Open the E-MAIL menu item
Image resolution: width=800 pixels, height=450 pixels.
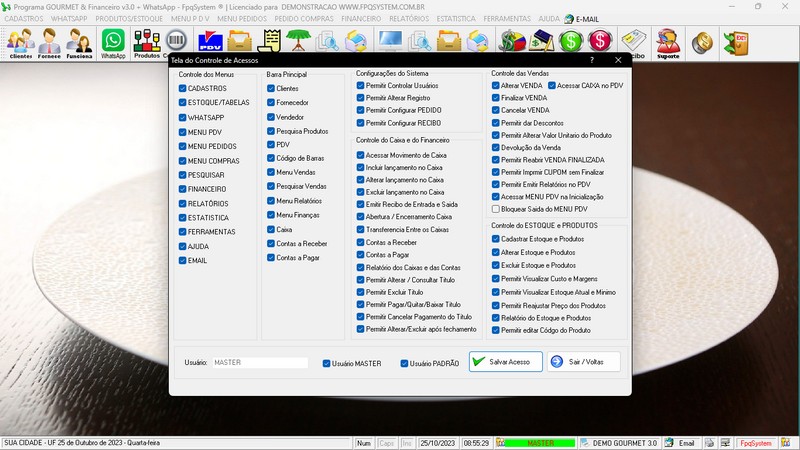(x=582, y=19)
